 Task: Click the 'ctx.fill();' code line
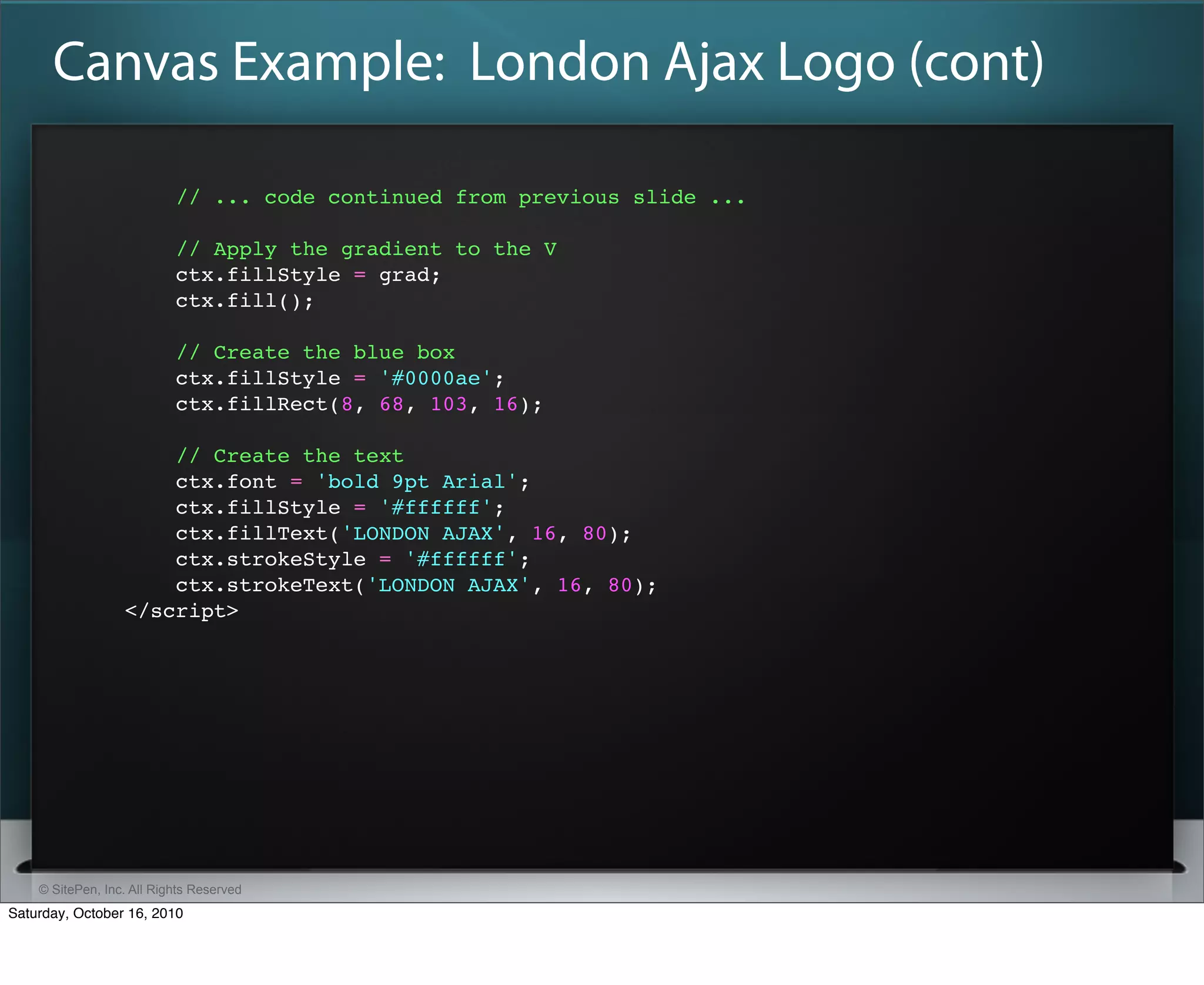245,301
